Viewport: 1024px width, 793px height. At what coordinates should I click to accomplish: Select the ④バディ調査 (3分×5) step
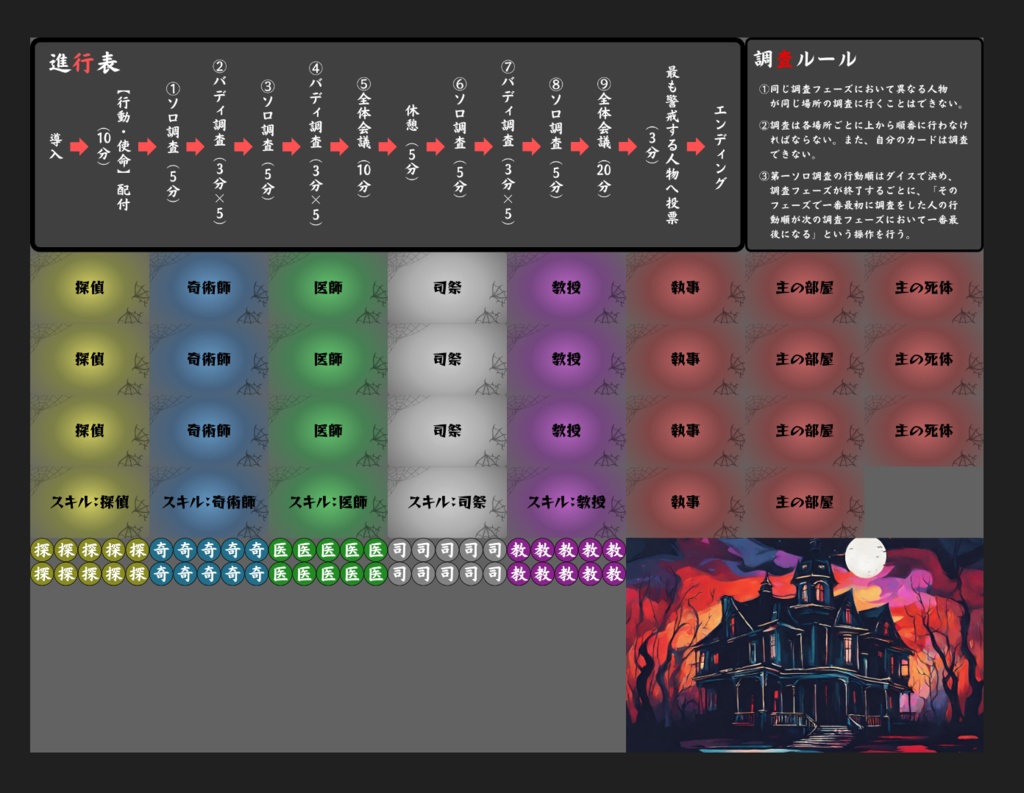[x=315, y=144]
